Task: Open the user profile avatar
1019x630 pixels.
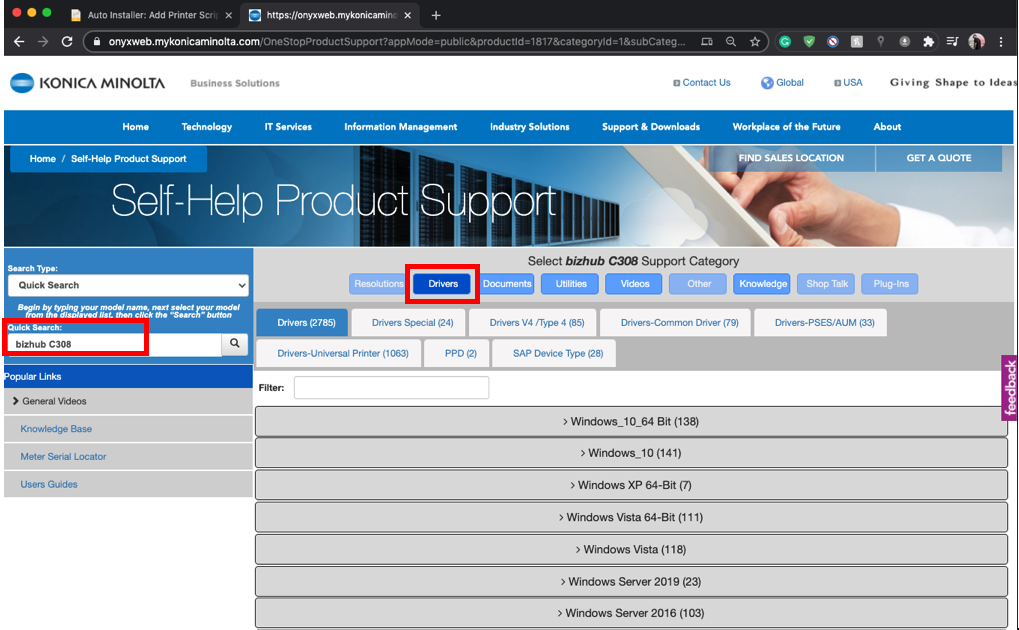Action: pos(976,42)
